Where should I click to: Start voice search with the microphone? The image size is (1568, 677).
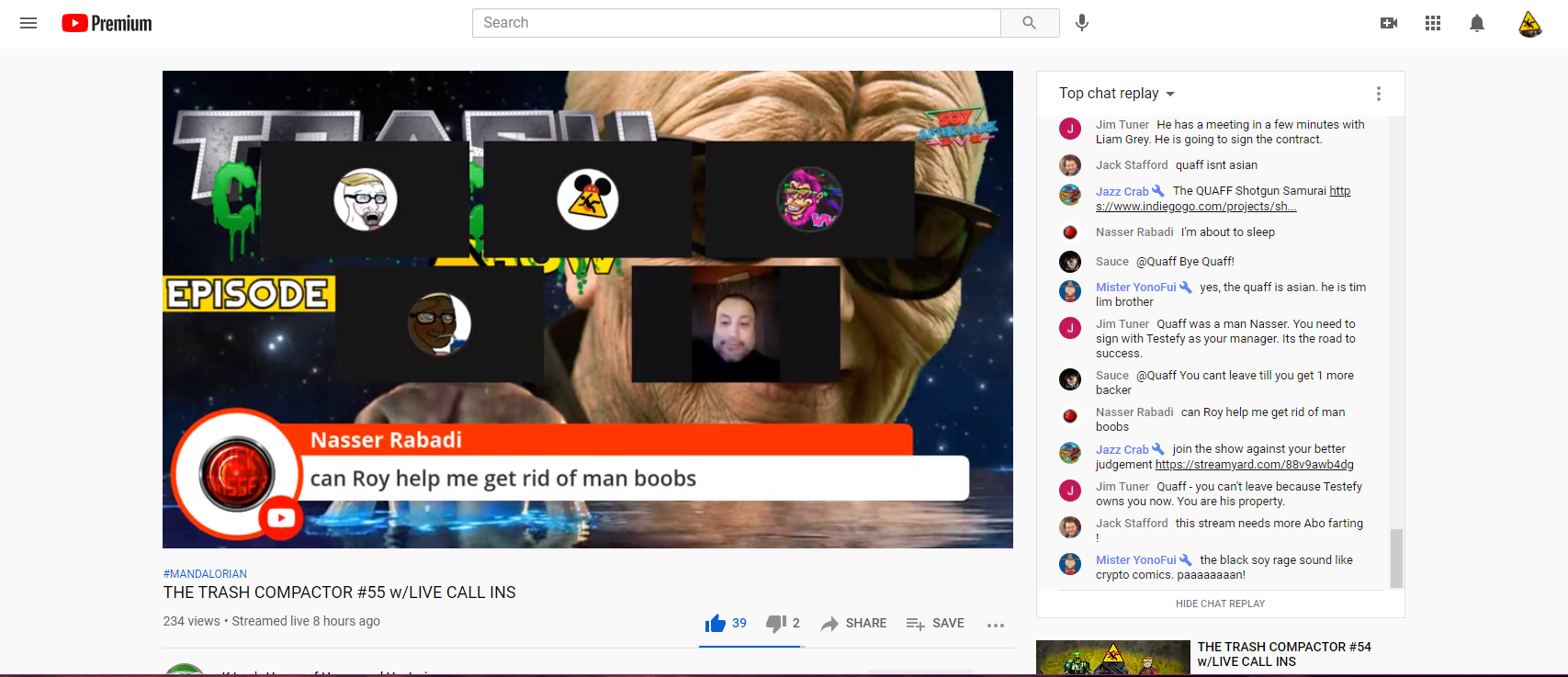coord(1082,23)
